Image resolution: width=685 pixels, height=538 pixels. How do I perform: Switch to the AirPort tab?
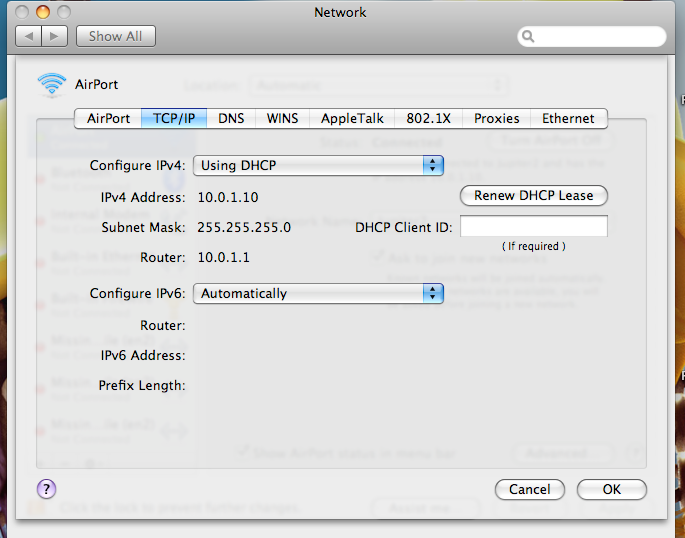click(x=108, y=118)
